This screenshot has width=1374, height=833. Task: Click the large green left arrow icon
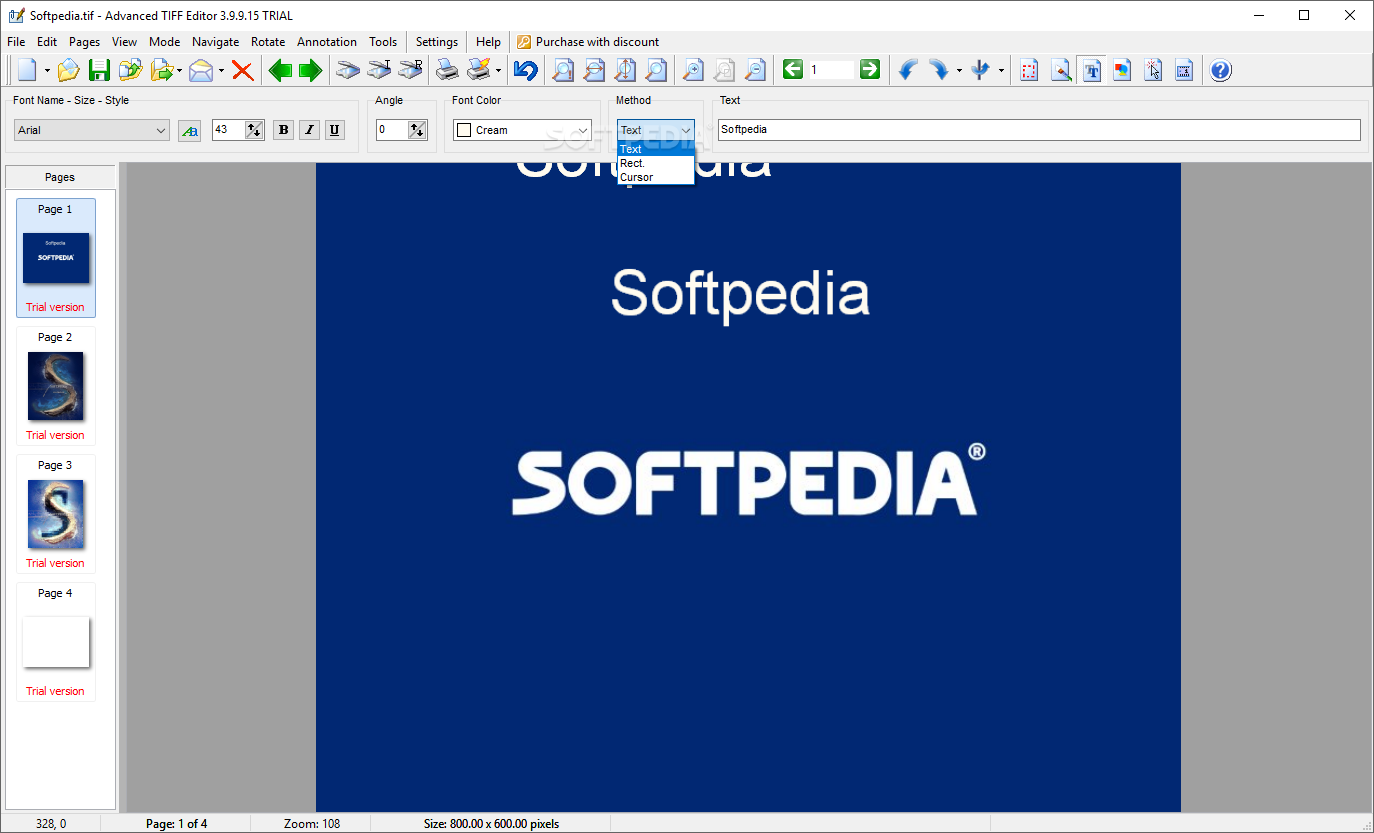pos(280,70)
